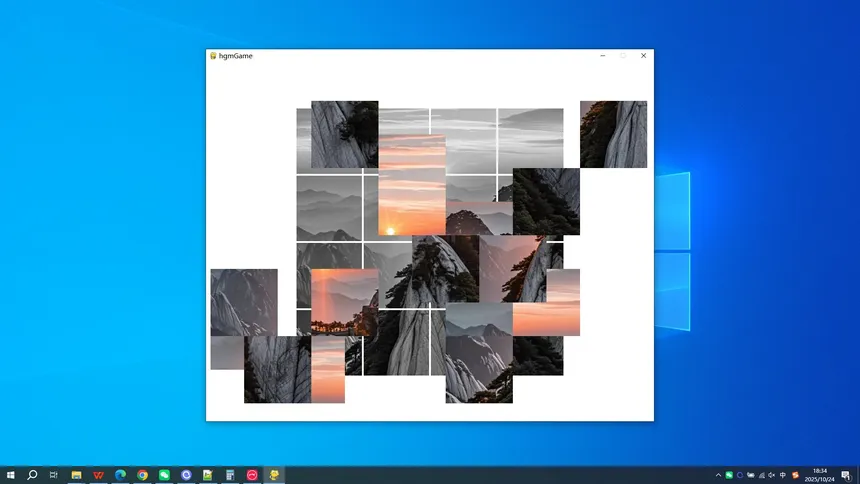860x484 pixels.
Task: Click the taskbar search magnifier icon
Action: point(32,475)
